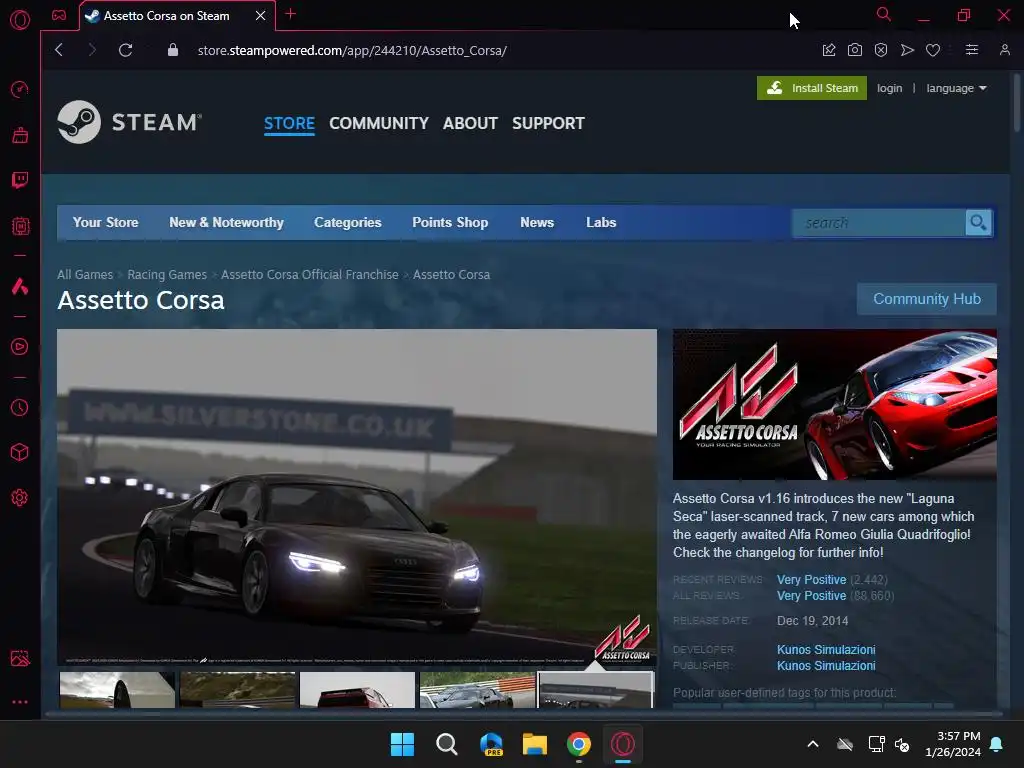Go to COMMUNITY in top navigation
1024x768 pixels.
tap(379, 123)
